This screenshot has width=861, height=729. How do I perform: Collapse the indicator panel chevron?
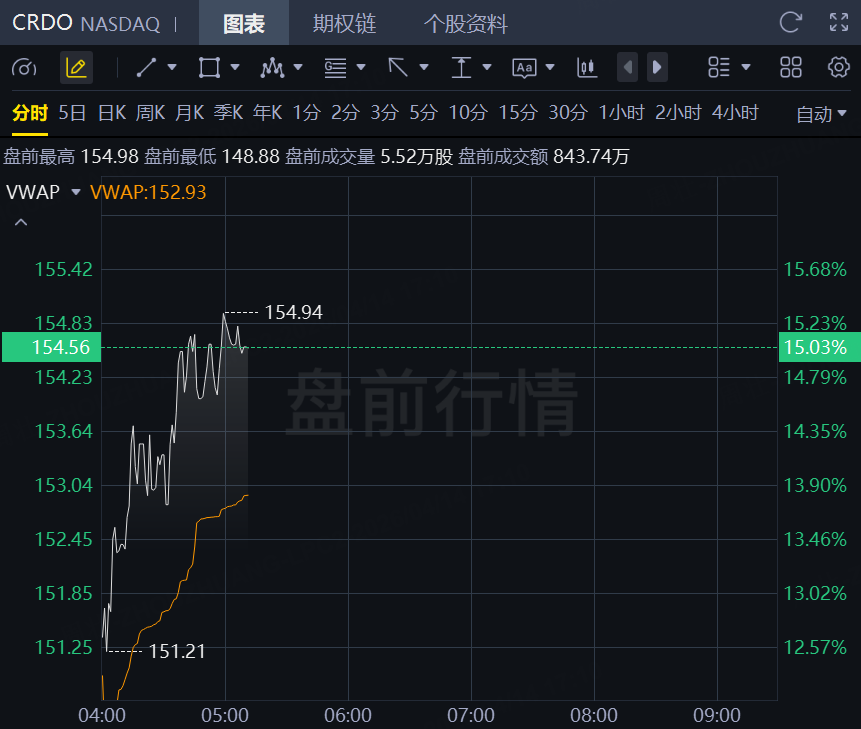pos(21,222)
